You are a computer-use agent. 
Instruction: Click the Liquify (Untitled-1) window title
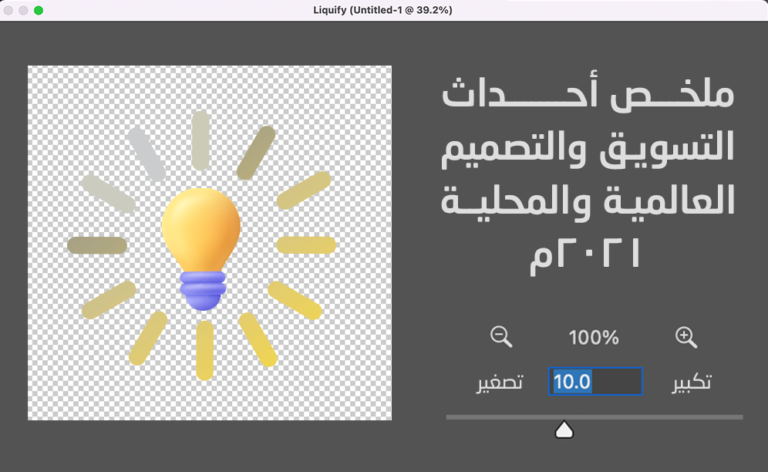[x=383, y=10]
